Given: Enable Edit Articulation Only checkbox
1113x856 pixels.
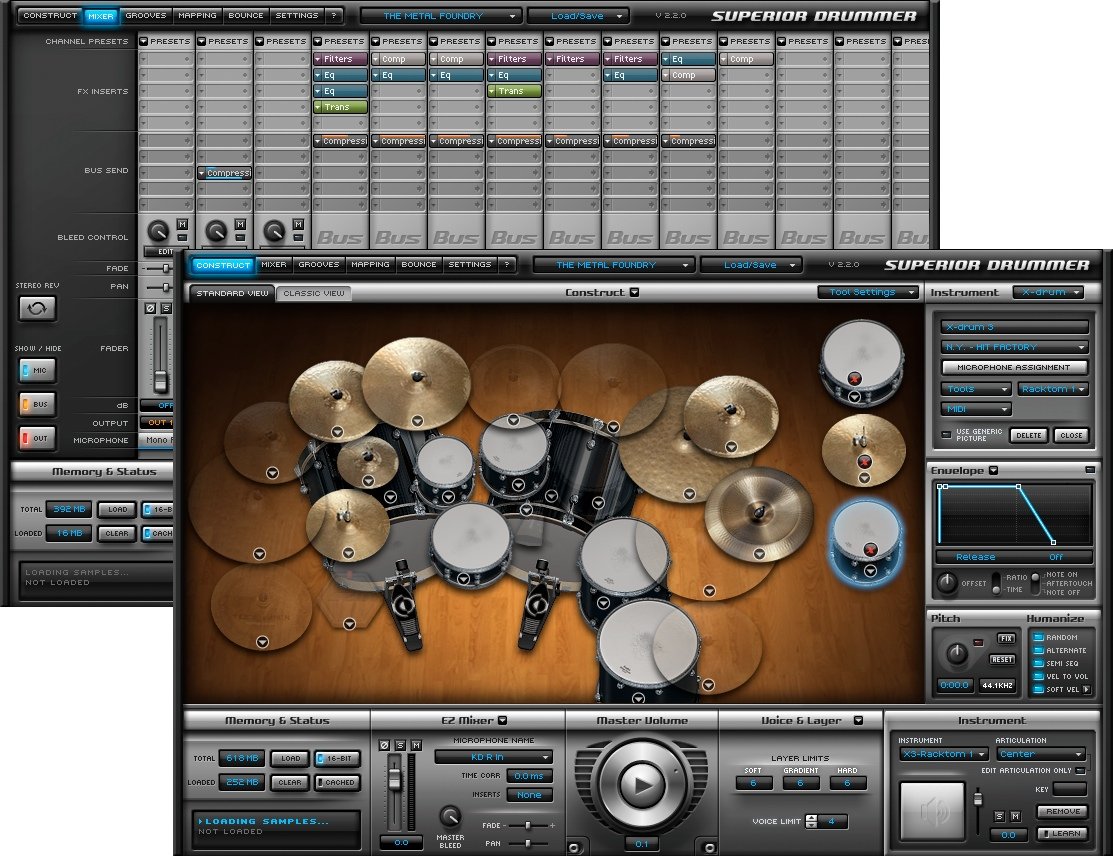Looking at the screenshot, I should [x=1080, y=770].
